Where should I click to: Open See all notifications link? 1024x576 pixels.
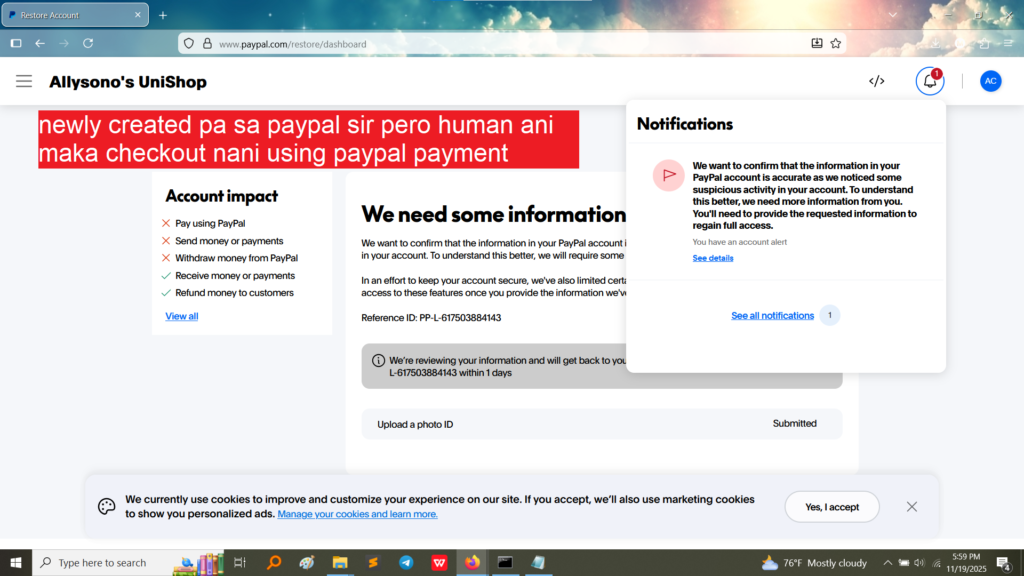point(772,316)
